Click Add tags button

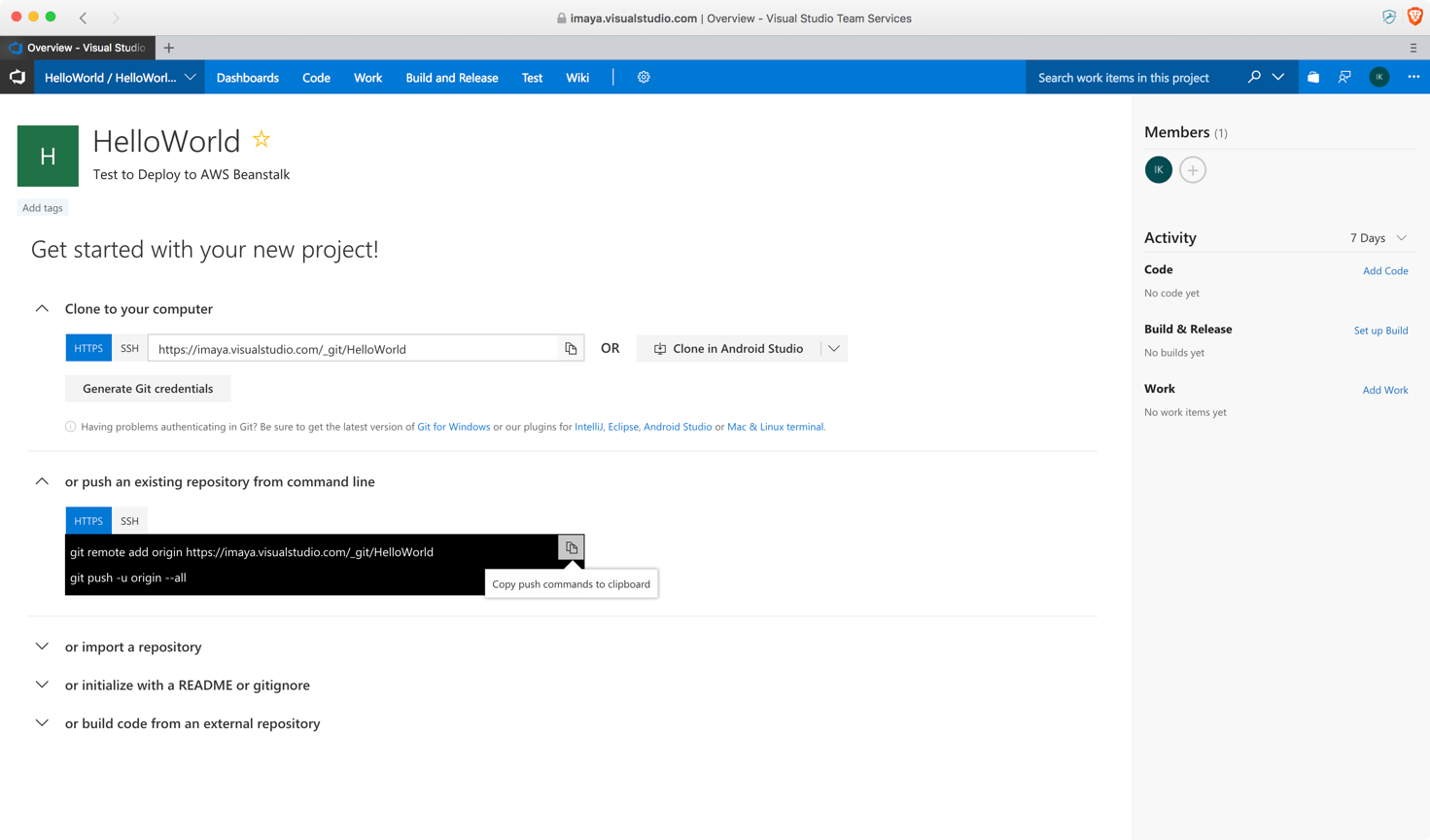point(43,207)
